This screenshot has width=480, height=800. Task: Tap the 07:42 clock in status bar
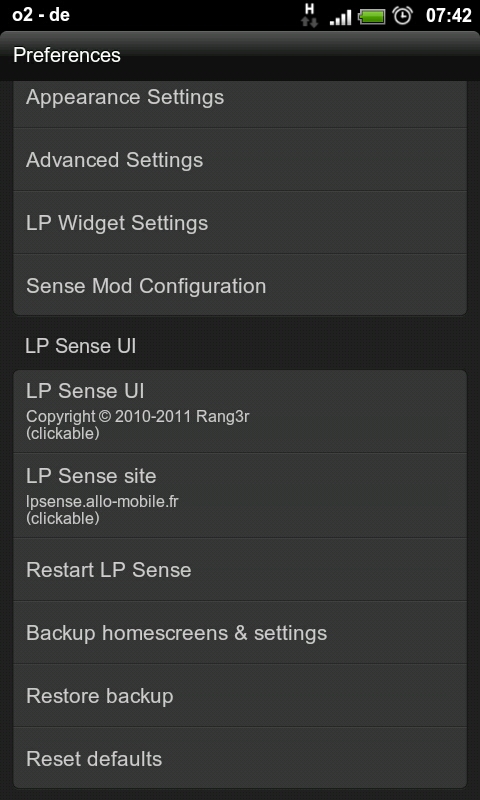(448, 15)
